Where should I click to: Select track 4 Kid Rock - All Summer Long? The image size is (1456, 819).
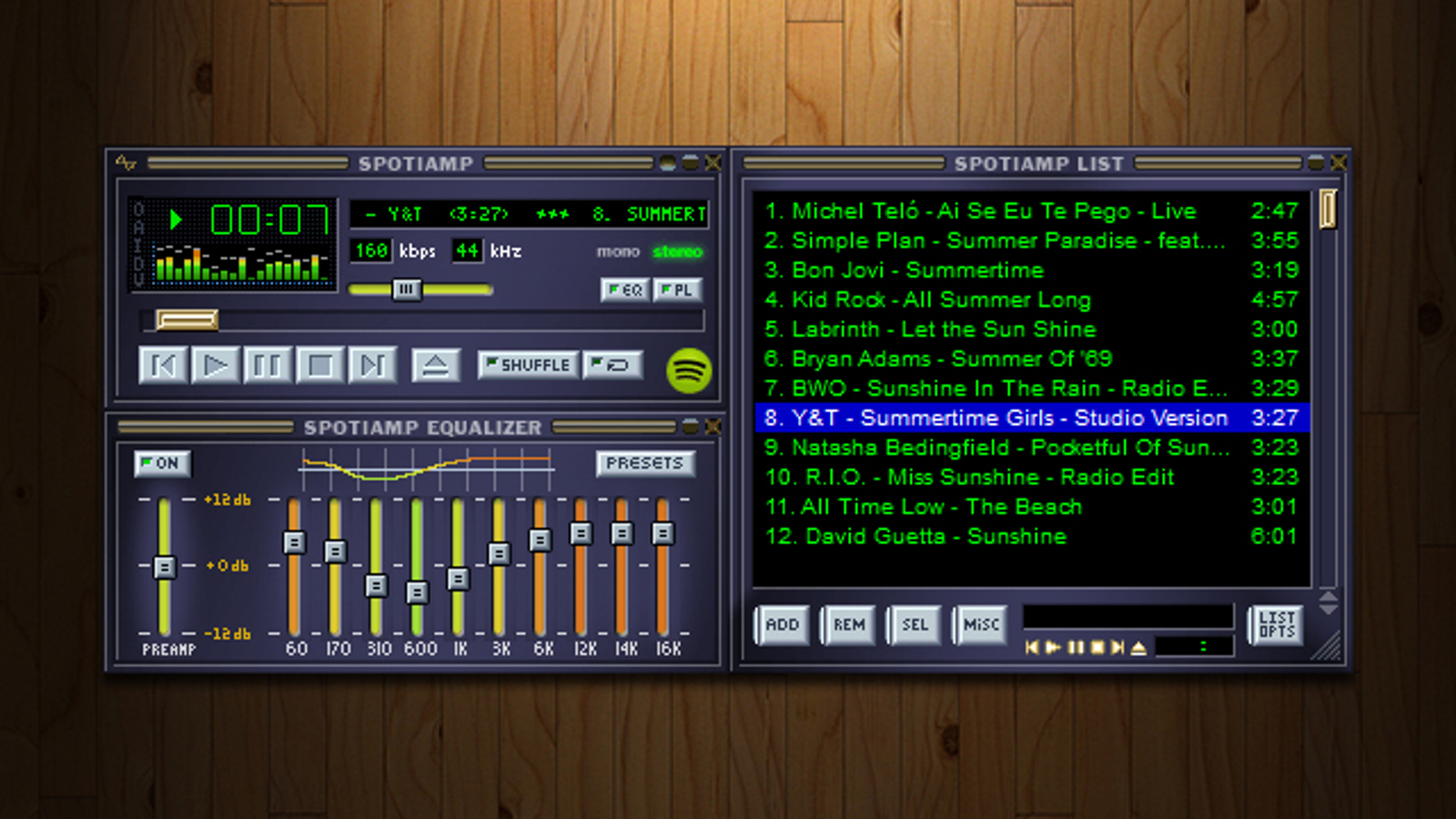click(1032, 299)
